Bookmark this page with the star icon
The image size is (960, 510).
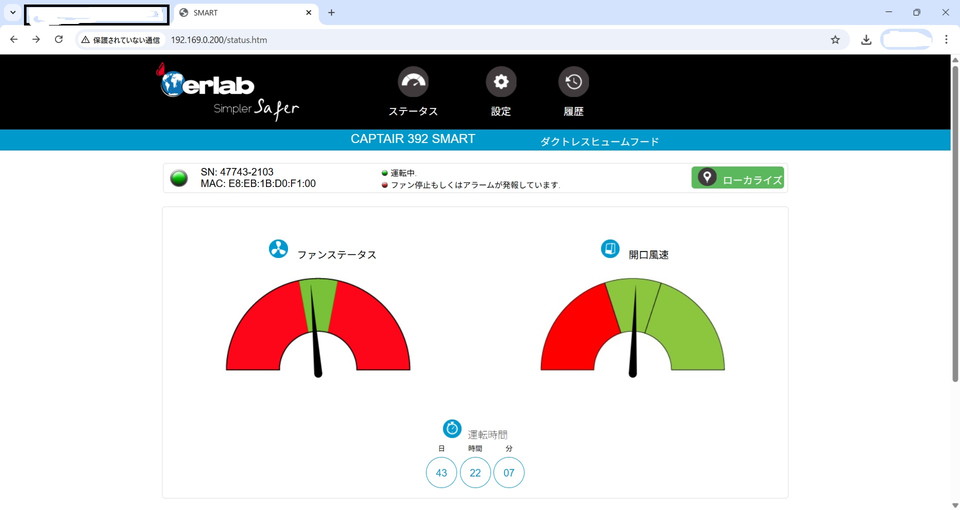835,40
